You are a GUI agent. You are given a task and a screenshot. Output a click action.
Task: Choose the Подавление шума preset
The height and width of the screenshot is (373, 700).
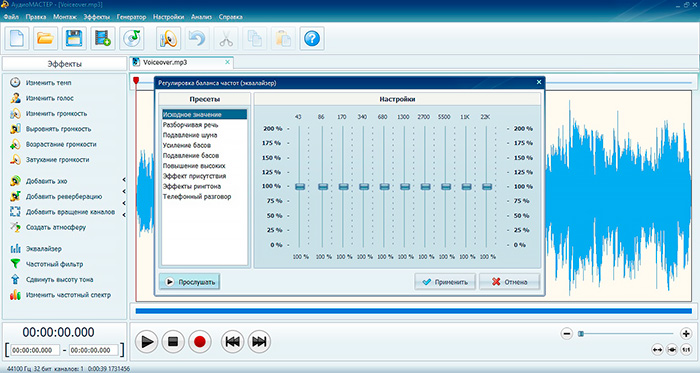[190, 135]
